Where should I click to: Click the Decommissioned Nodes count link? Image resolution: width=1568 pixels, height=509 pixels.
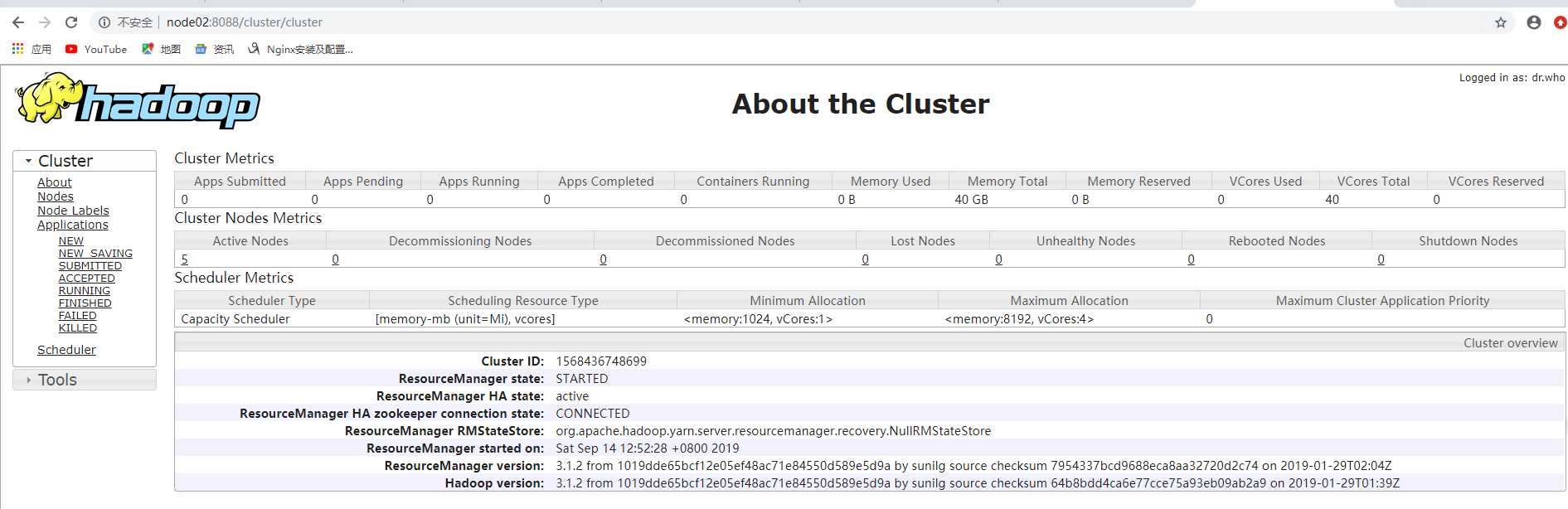point(603,259)
